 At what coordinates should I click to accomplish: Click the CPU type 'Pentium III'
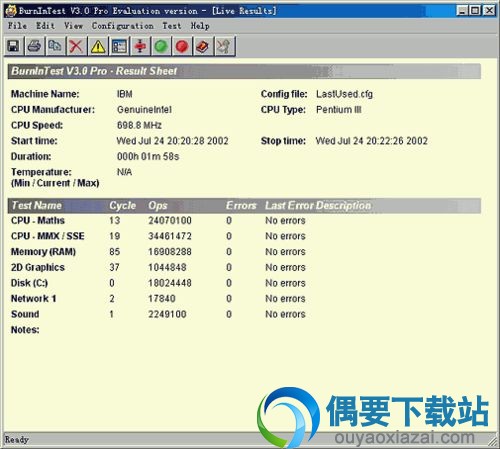coord(339,110)
